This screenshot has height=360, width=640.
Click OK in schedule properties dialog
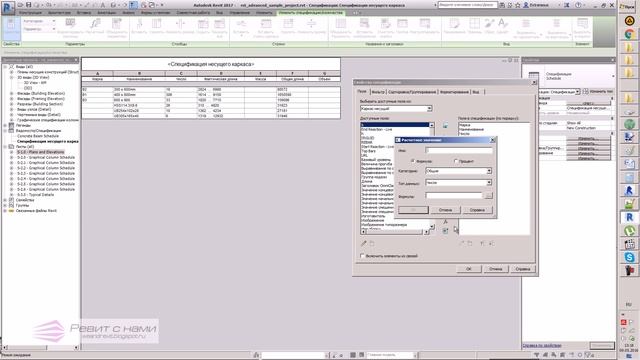tap(469, 269)
